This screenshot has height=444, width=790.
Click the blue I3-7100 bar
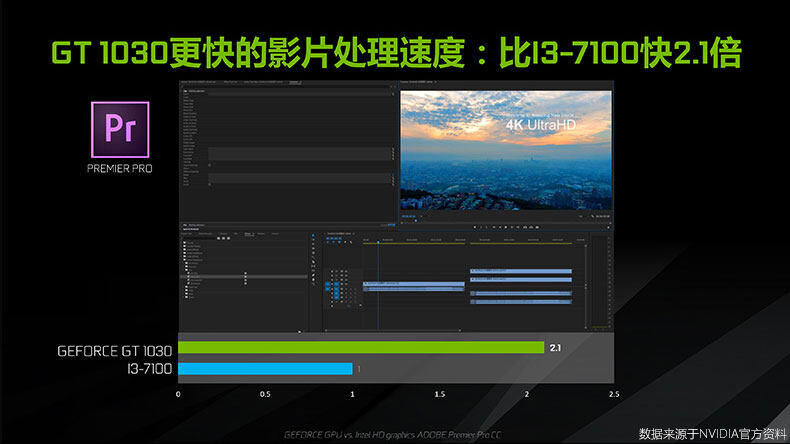click(x=265, y=369)
